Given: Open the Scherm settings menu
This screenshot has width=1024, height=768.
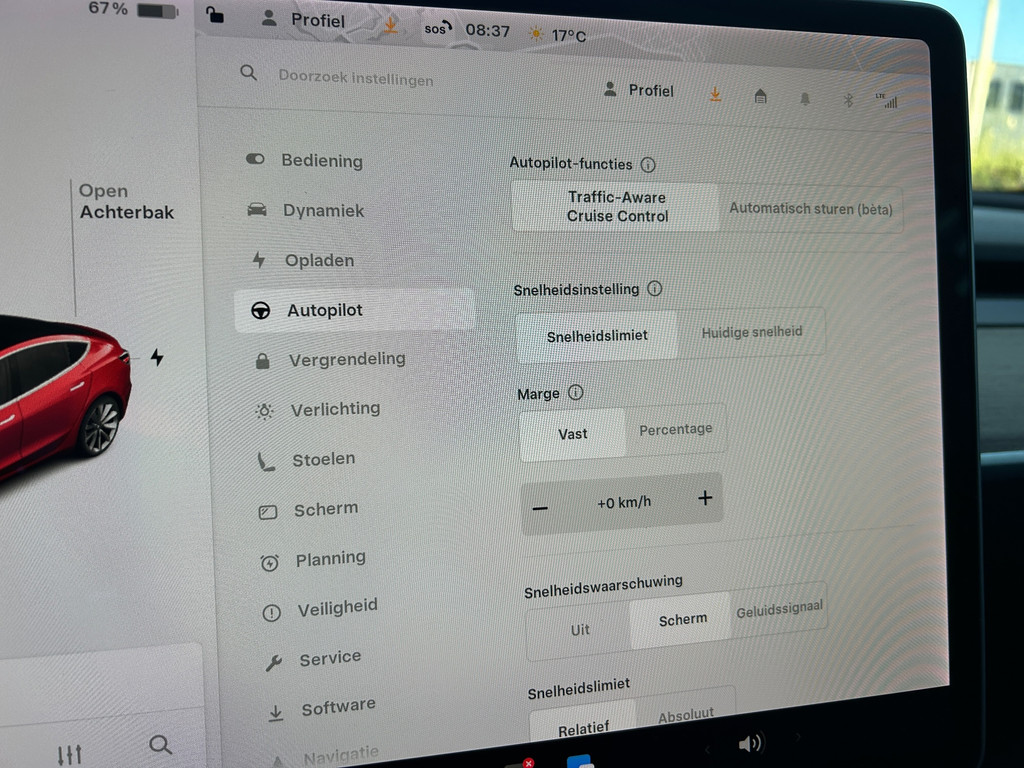Looking at the screenshot, I should pyautogui.click(x=309, y=509).
